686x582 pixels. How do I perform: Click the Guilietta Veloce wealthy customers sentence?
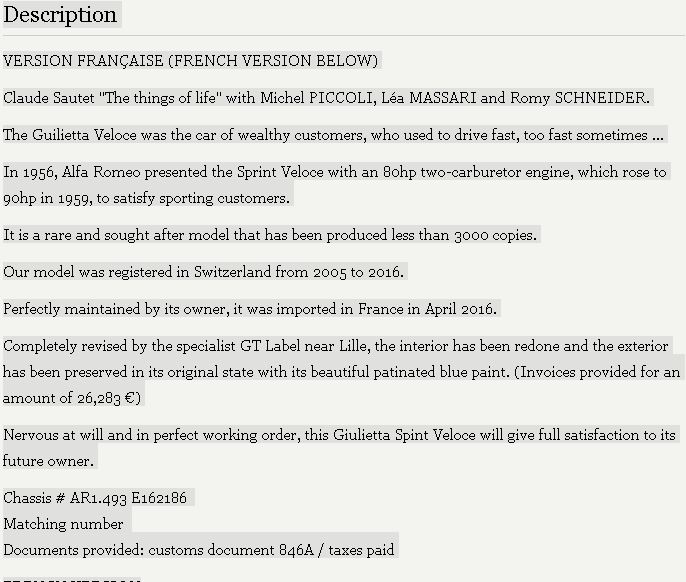(333, 135)
